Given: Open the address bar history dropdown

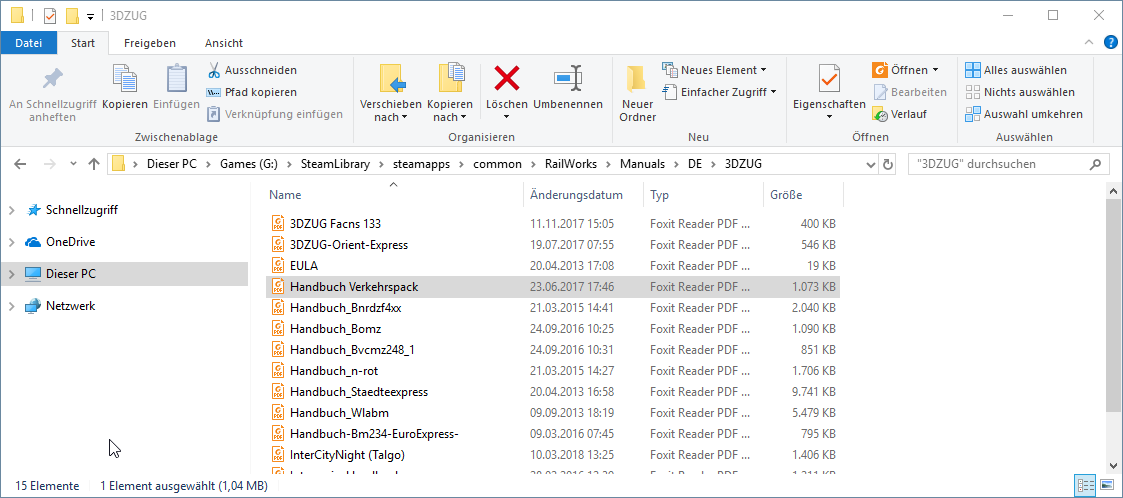Looking at the screenshot, I should (871, 164).
